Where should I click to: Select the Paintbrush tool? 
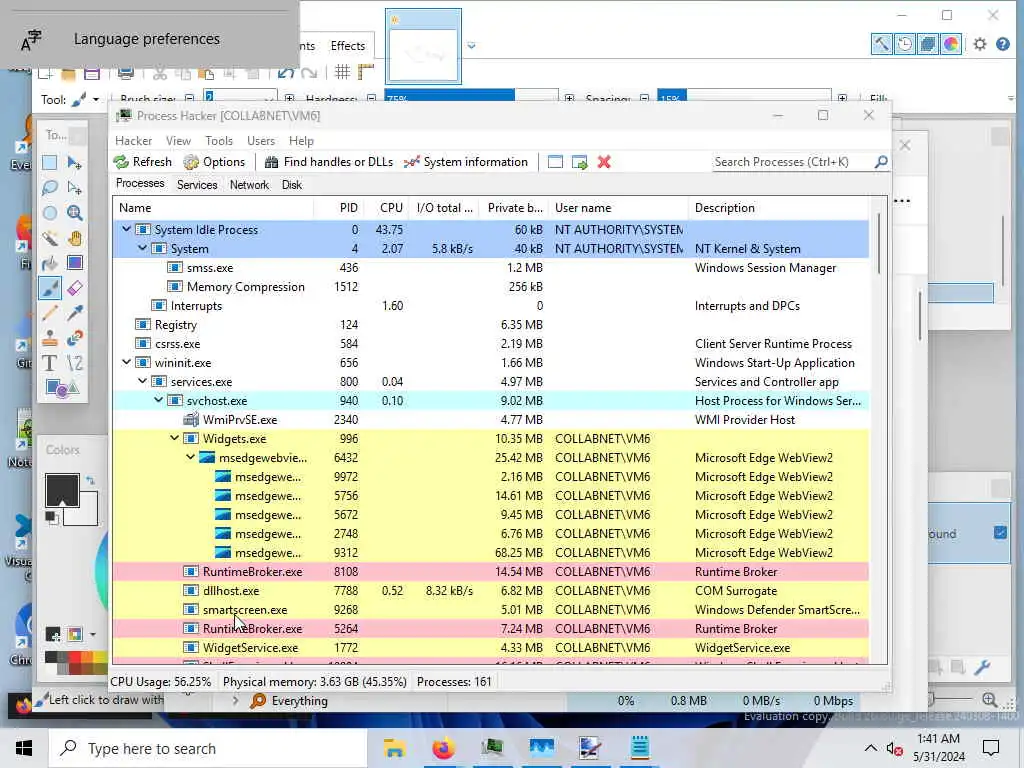(x=50, y=288)
